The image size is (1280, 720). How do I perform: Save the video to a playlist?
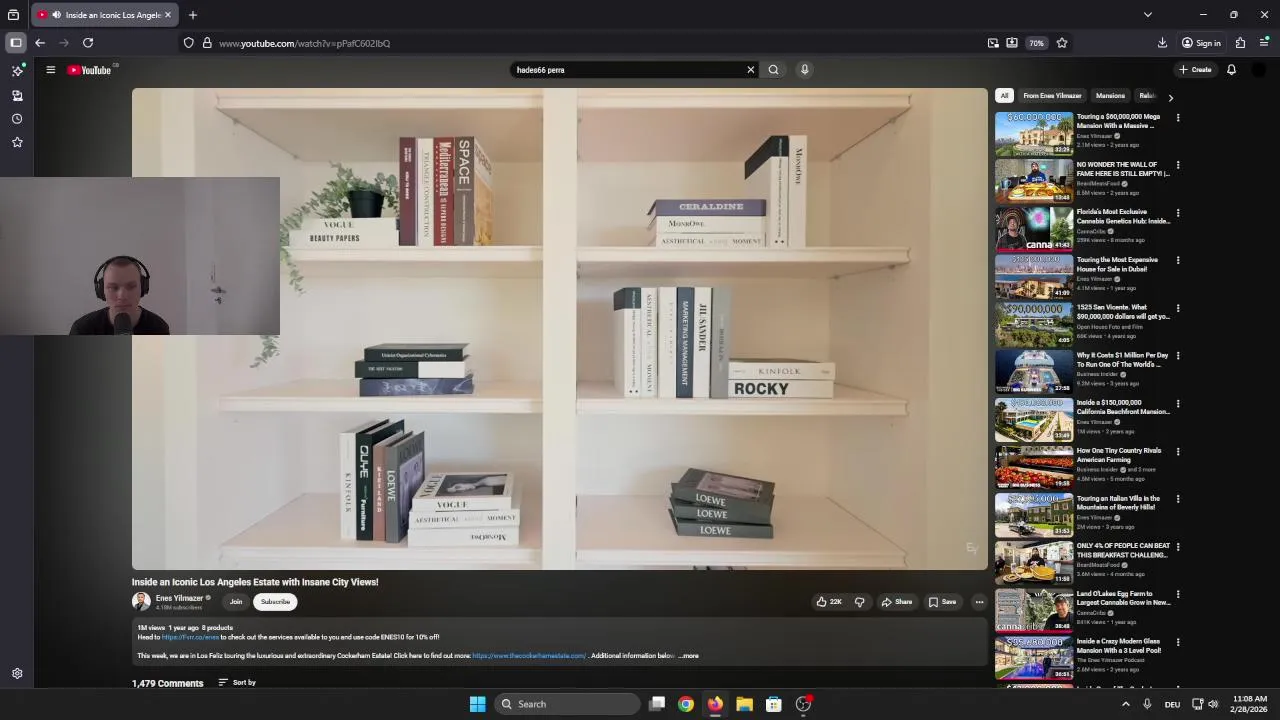pyautogui.click(x=942, y=602)
